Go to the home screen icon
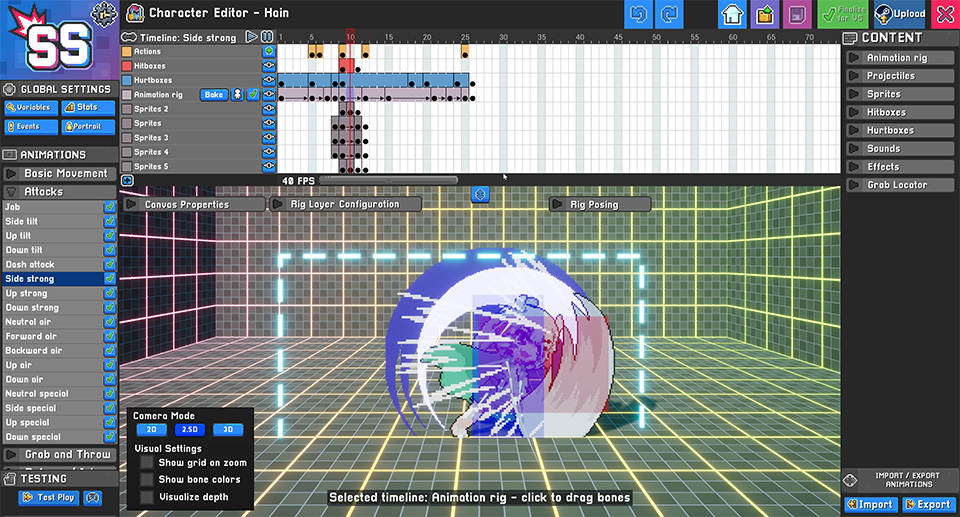The image size is (960, 517). 732,14
